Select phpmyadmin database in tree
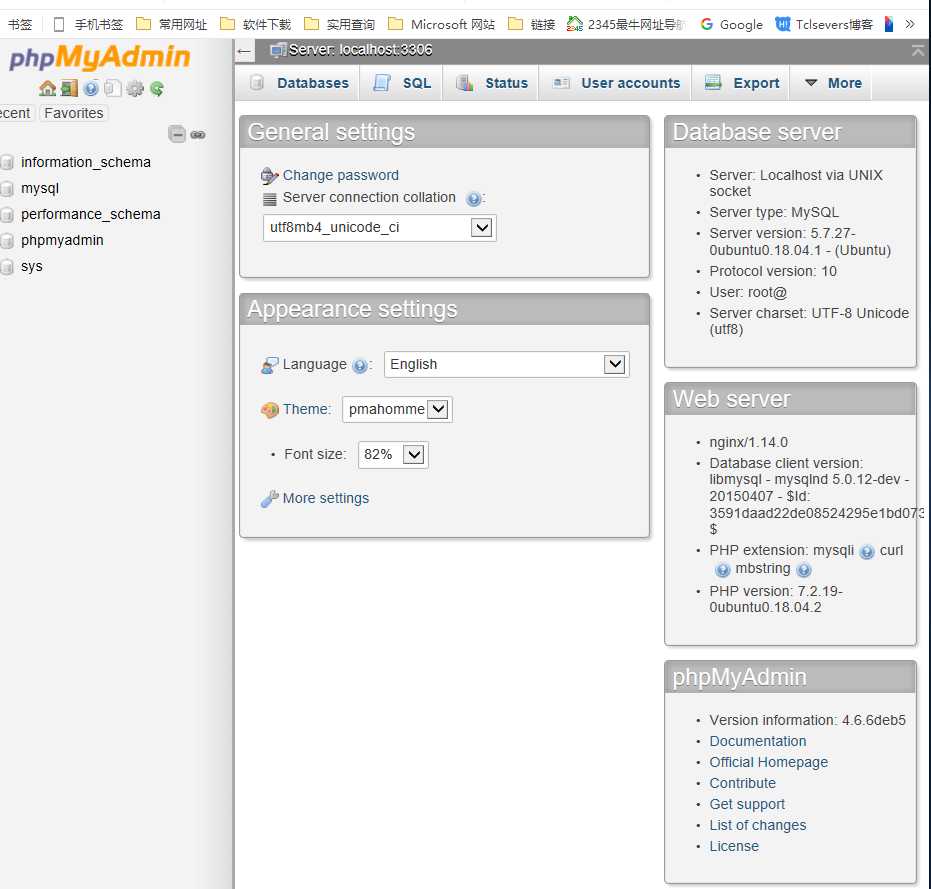This screenshot has height=889, width=931. [x=62, y=241]
